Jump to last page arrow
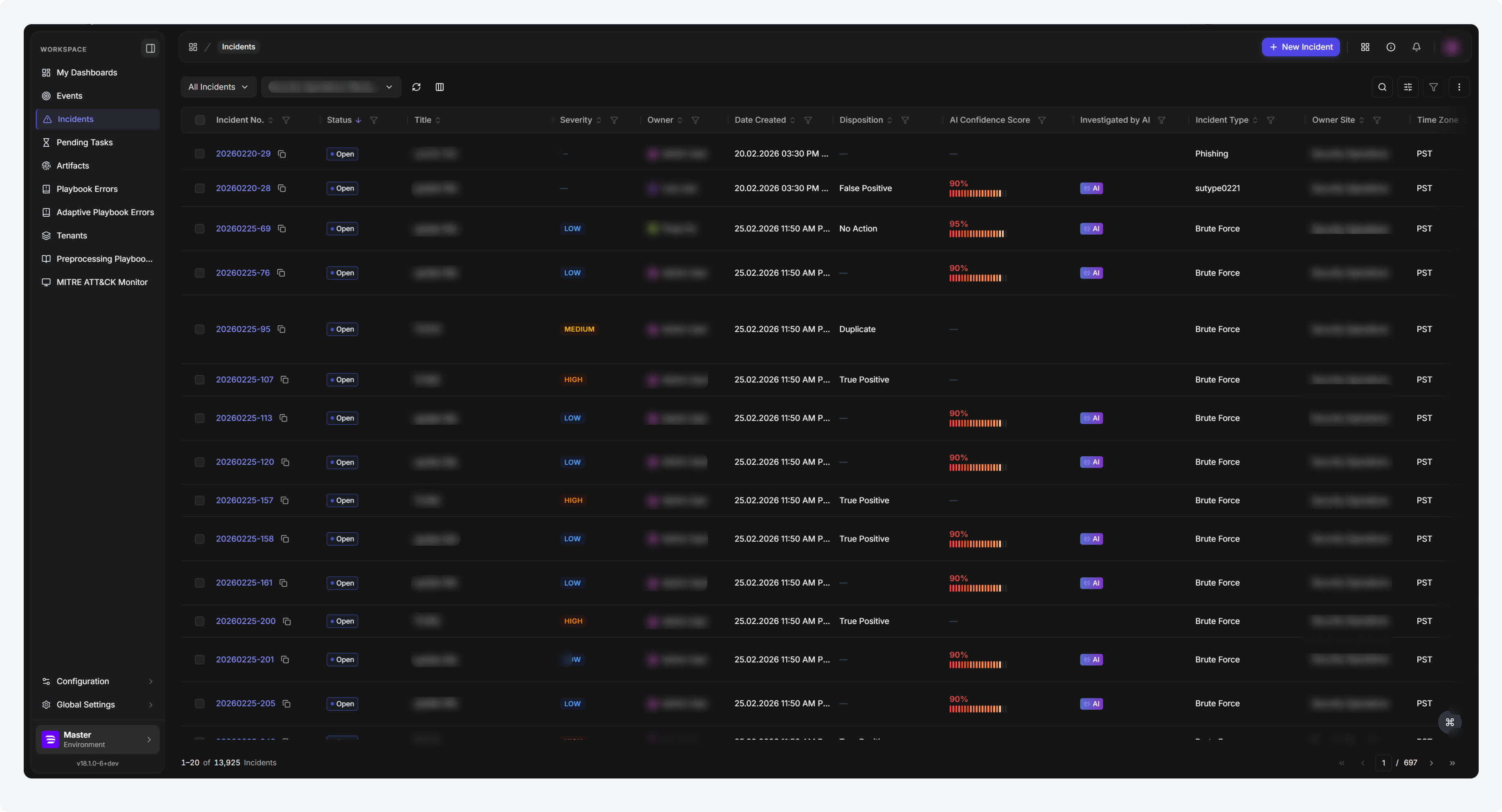This screenshot has width=1502, height=812. [1452, 763]
